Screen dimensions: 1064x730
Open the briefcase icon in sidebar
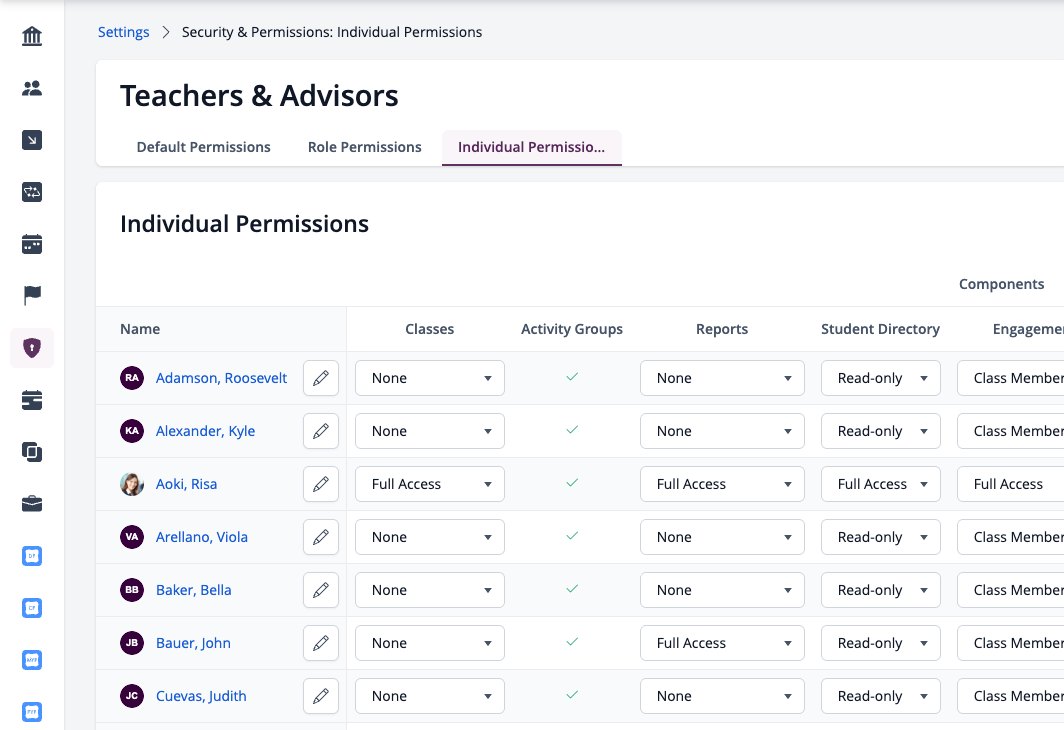point(32,504)
